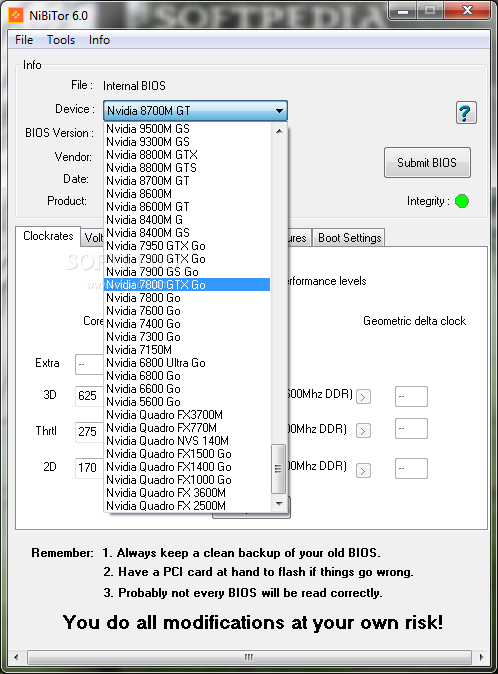Select Nvidia Quadro FX1500 Go
The width and height of the screenshot is (498, 674).
pos(187,453)
